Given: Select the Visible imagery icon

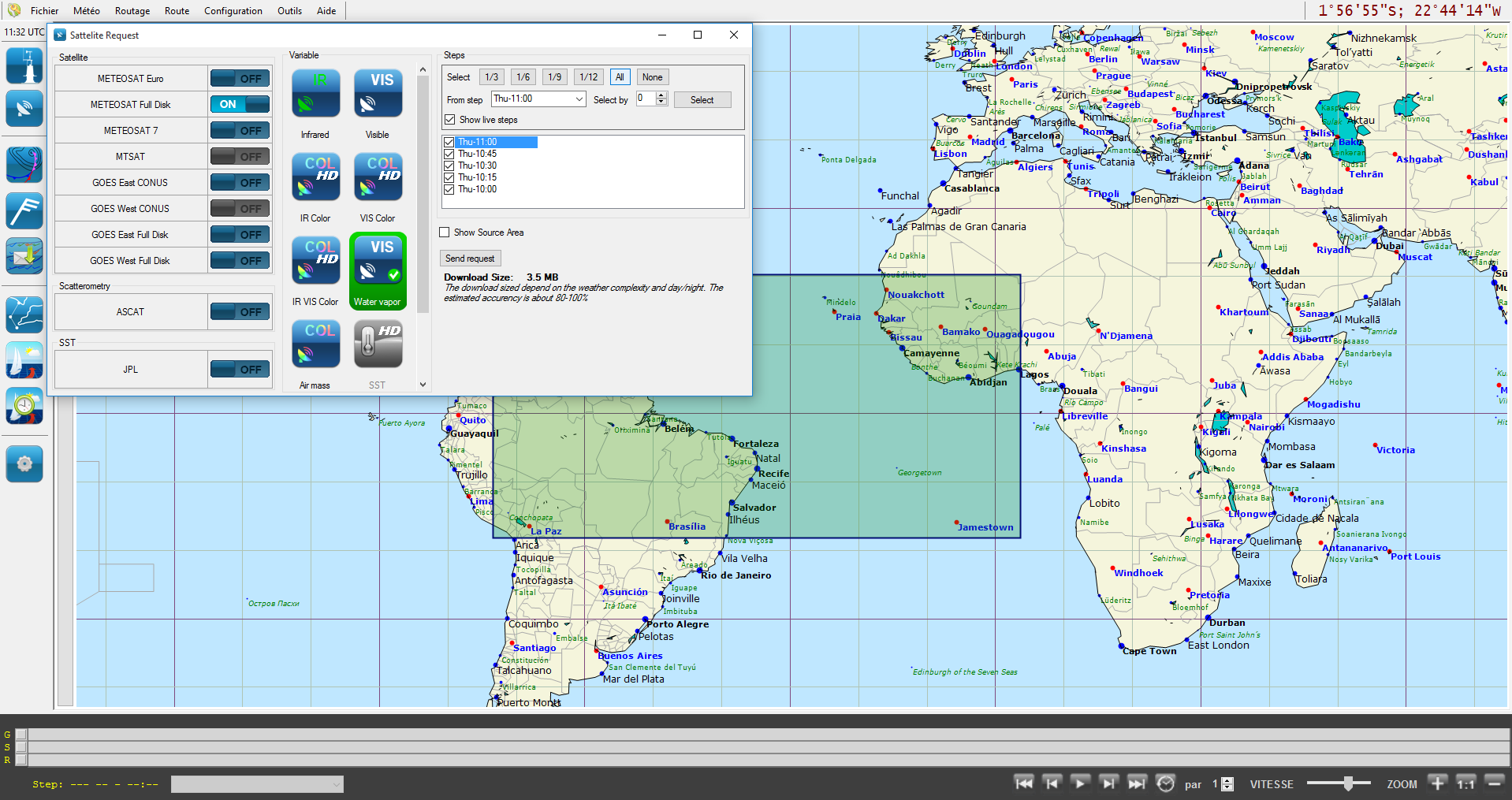Looking at the screenshot, I should 378,93.
